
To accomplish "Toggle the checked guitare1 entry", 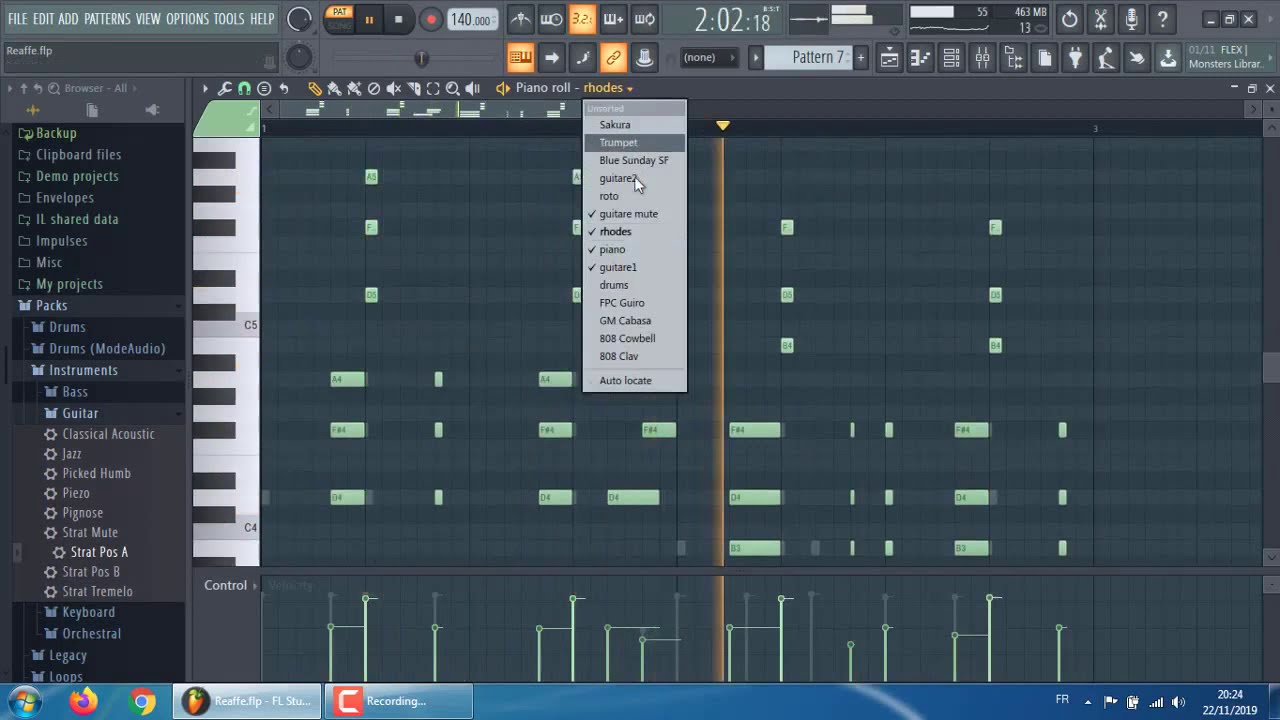I will (x=634, y=267).
